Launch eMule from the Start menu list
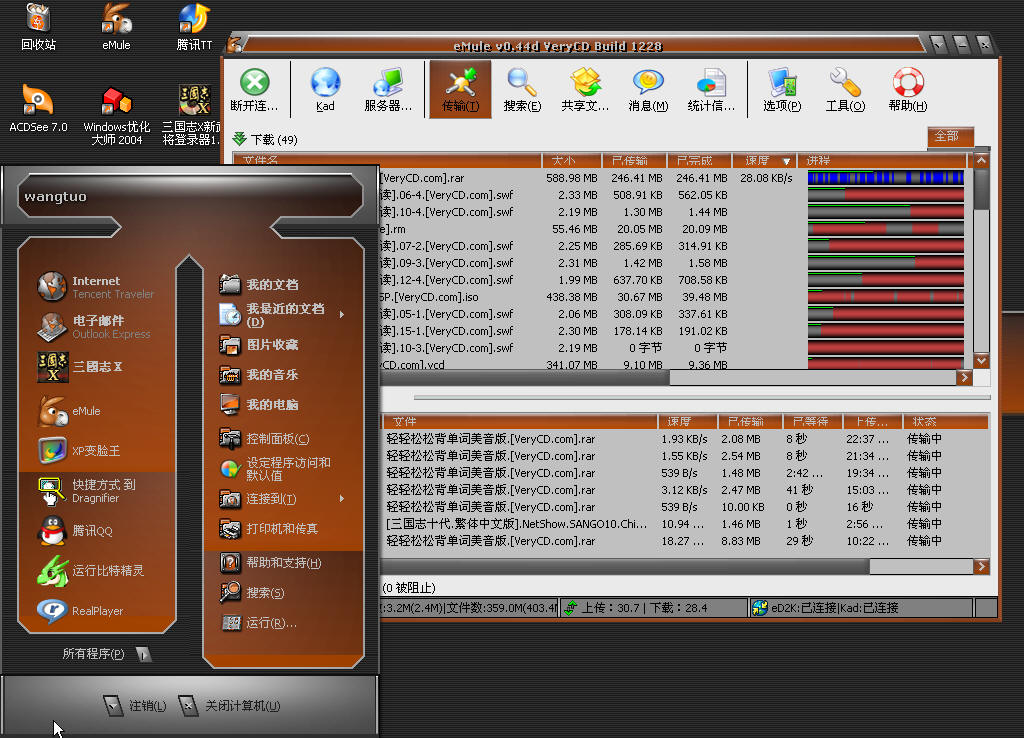Viewport: 1024px width, 738px height. pos(70,411)
